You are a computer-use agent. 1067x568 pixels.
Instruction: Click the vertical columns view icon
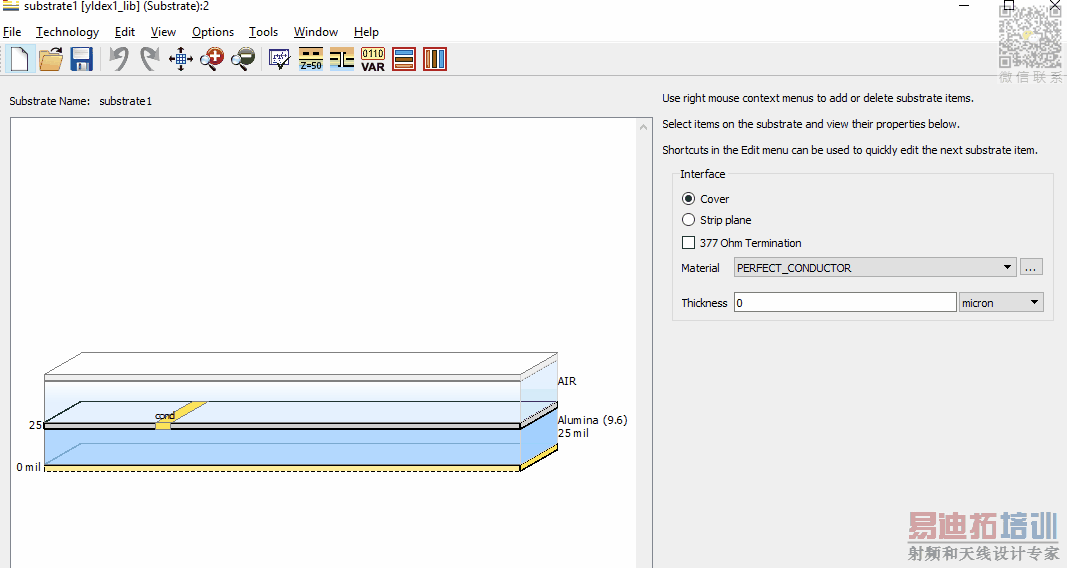pyautogui.click(x=435, y=59)
